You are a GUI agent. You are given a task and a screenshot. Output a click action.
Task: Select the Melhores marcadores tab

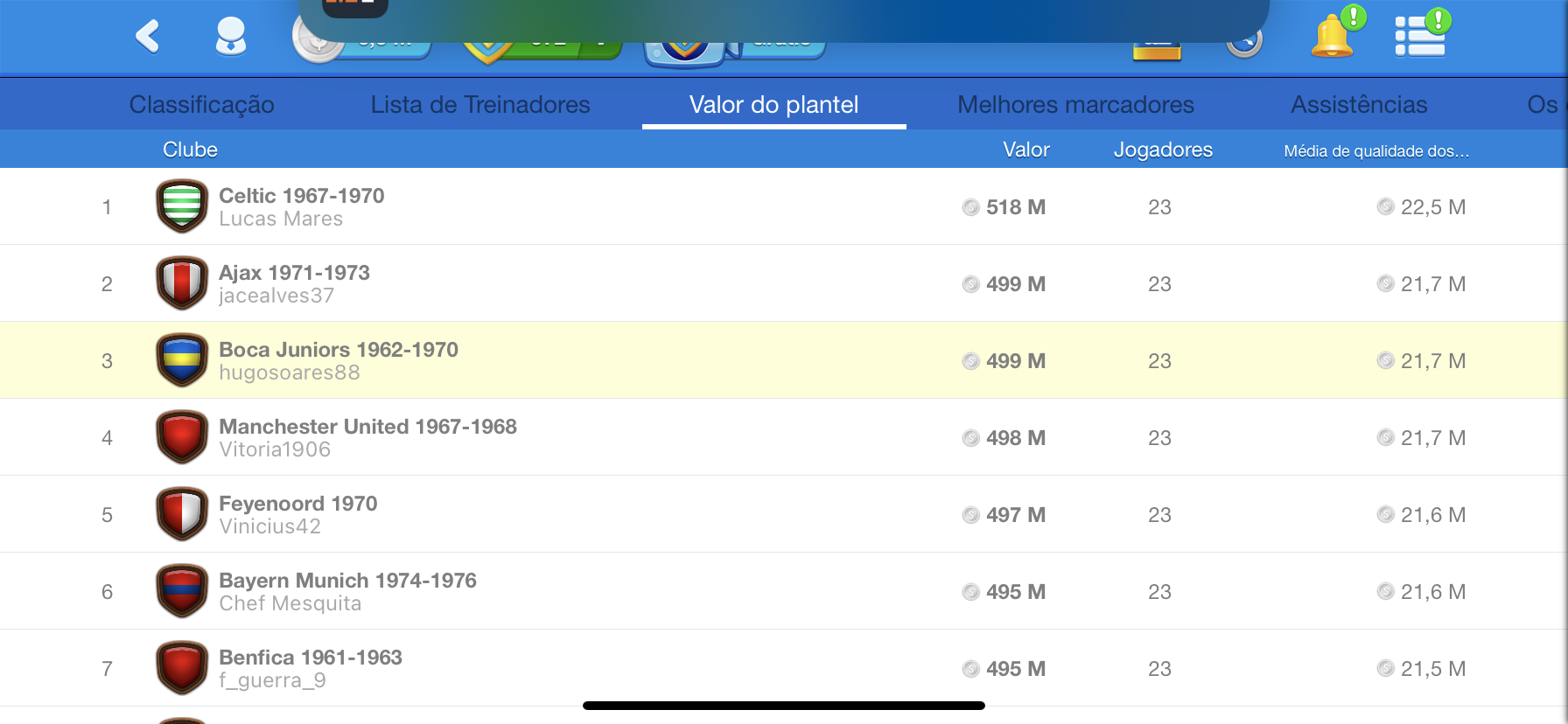click(x=1075, y=105)
